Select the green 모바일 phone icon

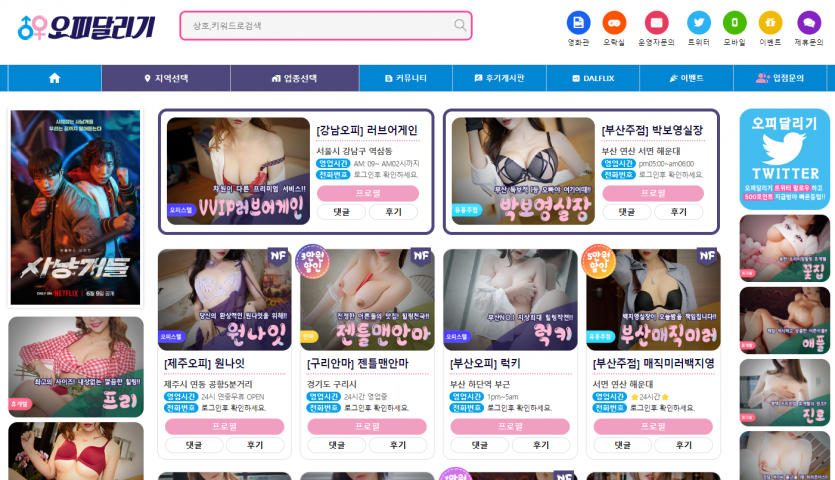(x=734, y=23)
